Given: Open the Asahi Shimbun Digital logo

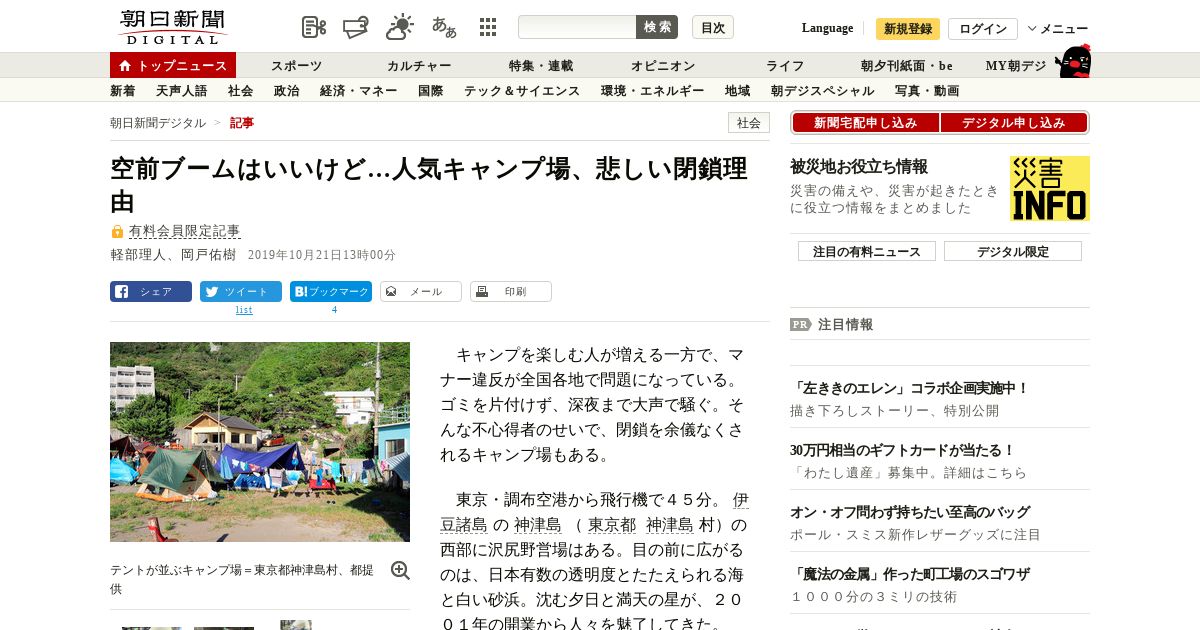Looking at the screenshot, I should tap(172, 28).
